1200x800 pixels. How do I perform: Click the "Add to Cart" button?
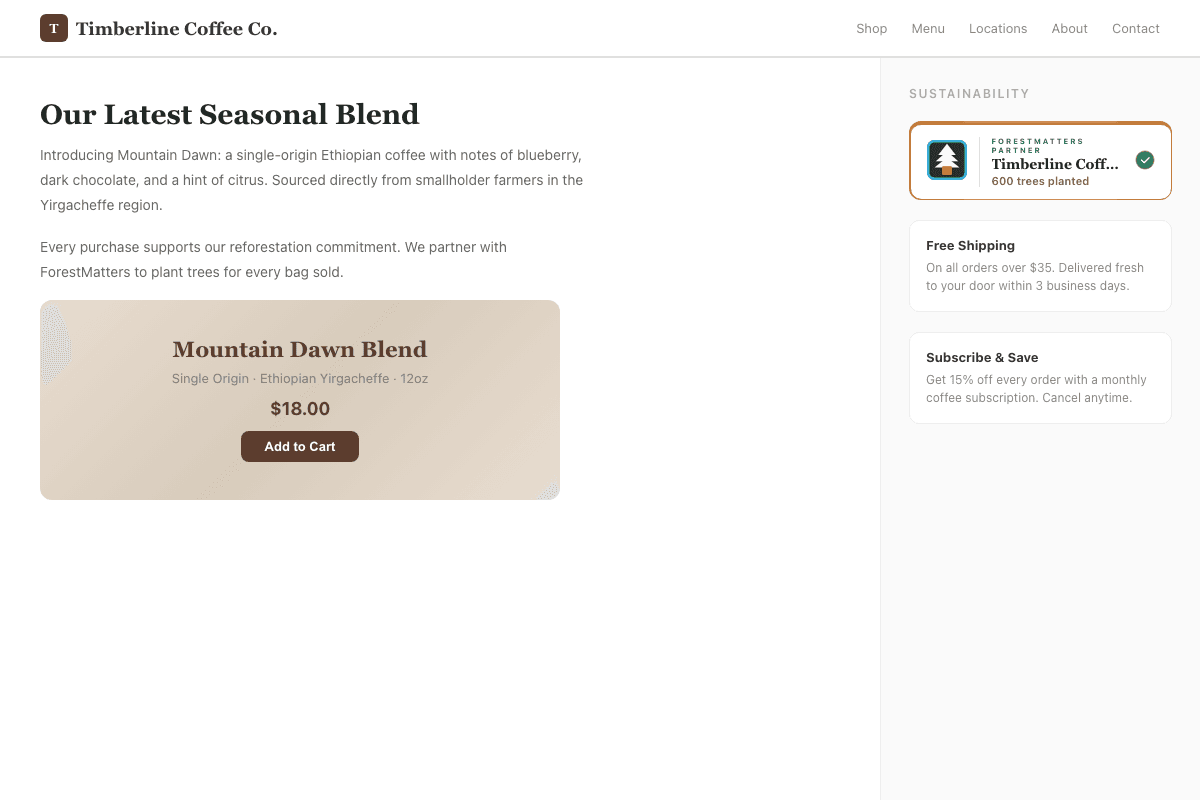click(300, 446)
